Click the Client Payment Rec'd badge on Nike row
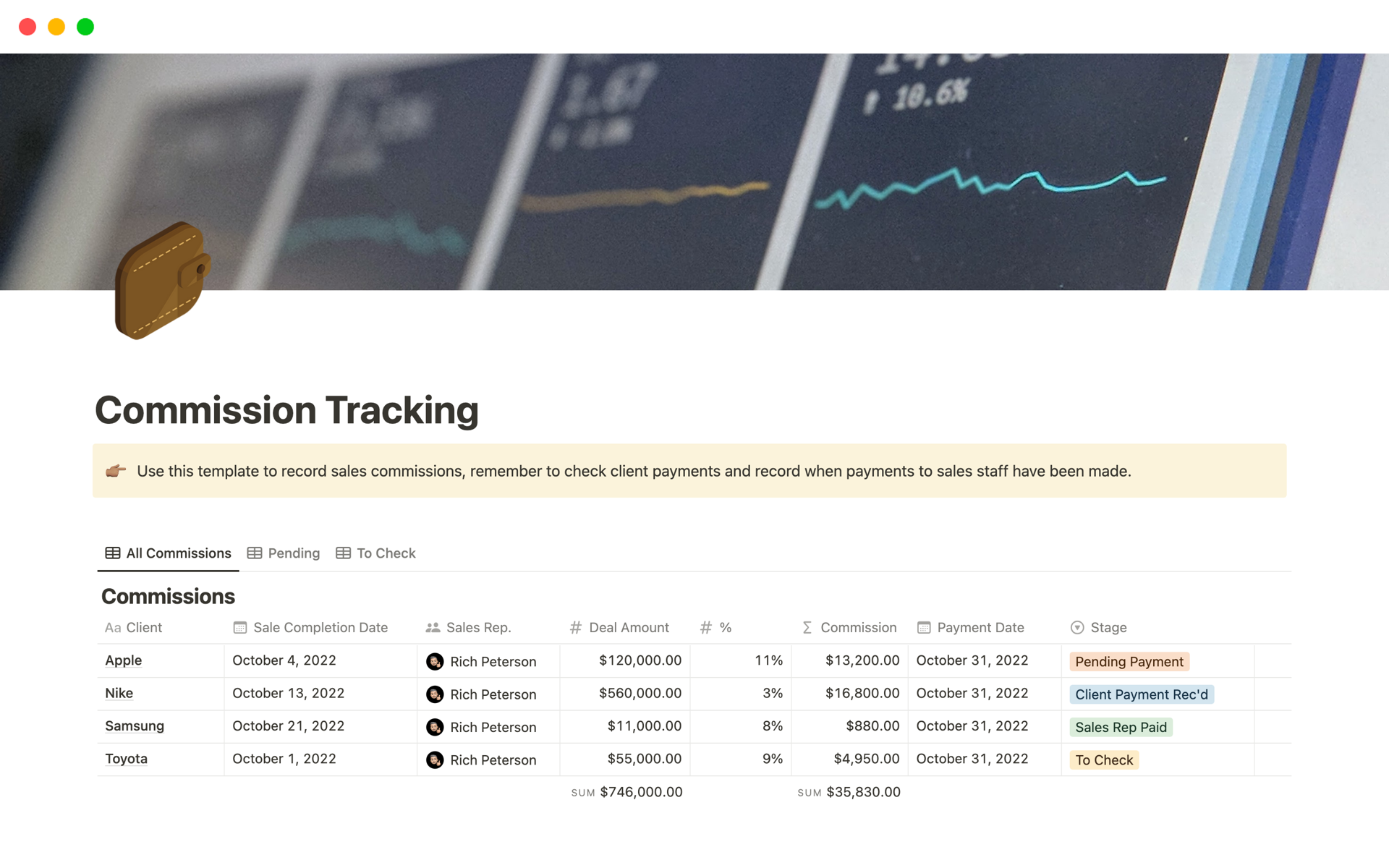Image resolution: width=1389 pixels, height=868 pixels. click(1141, 693)
